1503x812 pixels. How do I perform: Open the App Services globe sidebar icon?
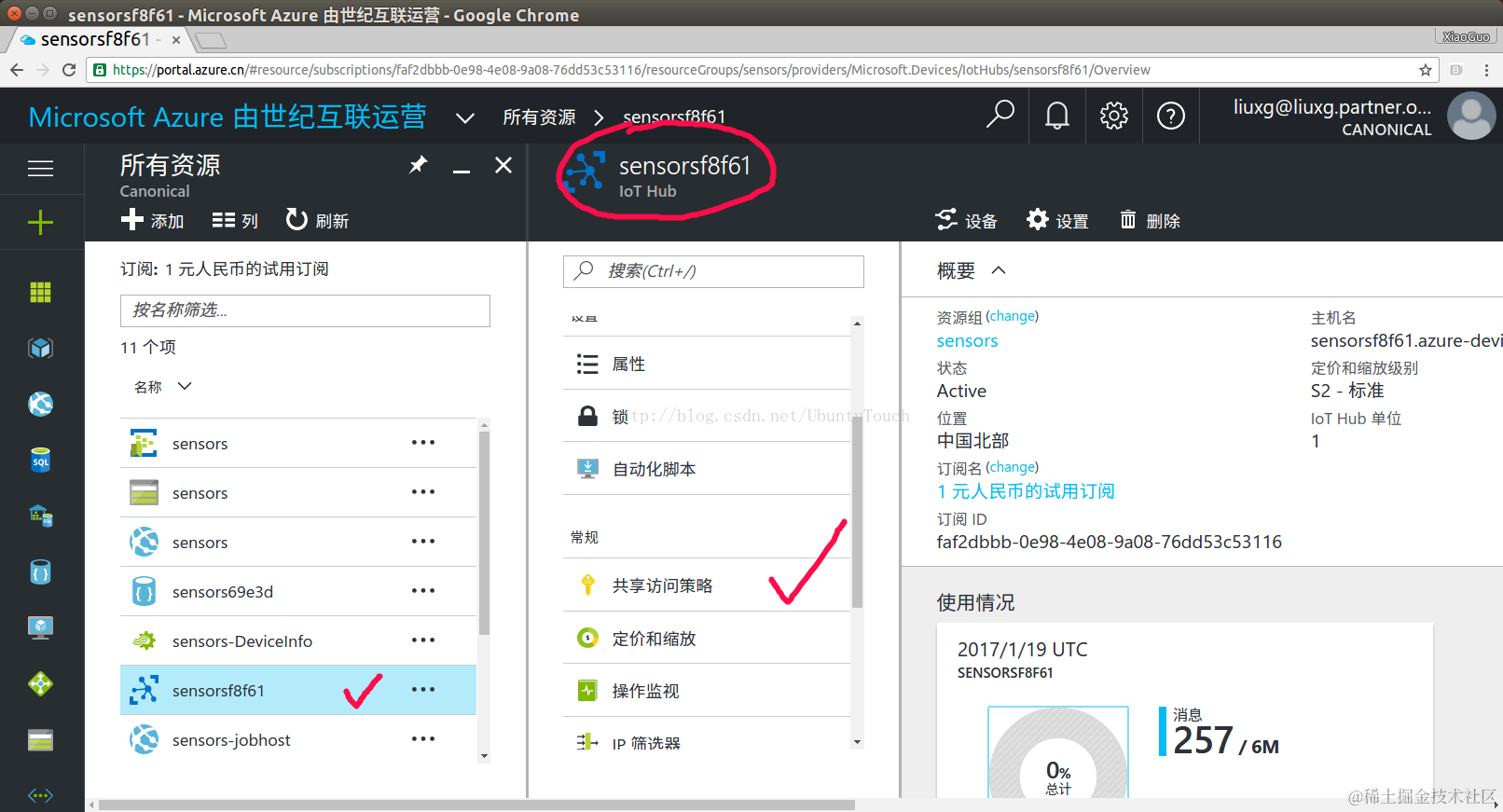click(x=40, y=404)
